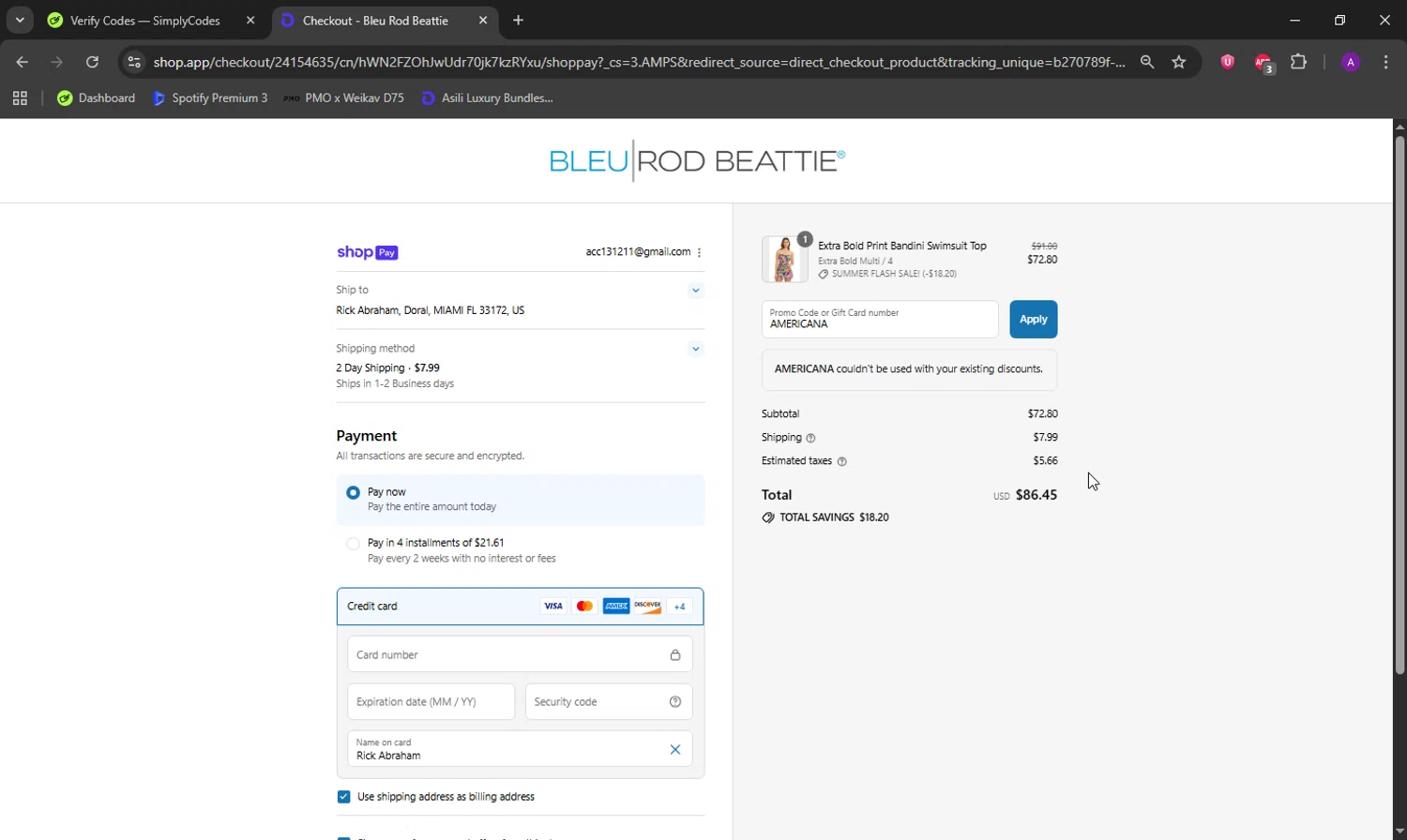Go forward in browser history
Viewport: 1407px width, 840px height.
click(57, 62)
